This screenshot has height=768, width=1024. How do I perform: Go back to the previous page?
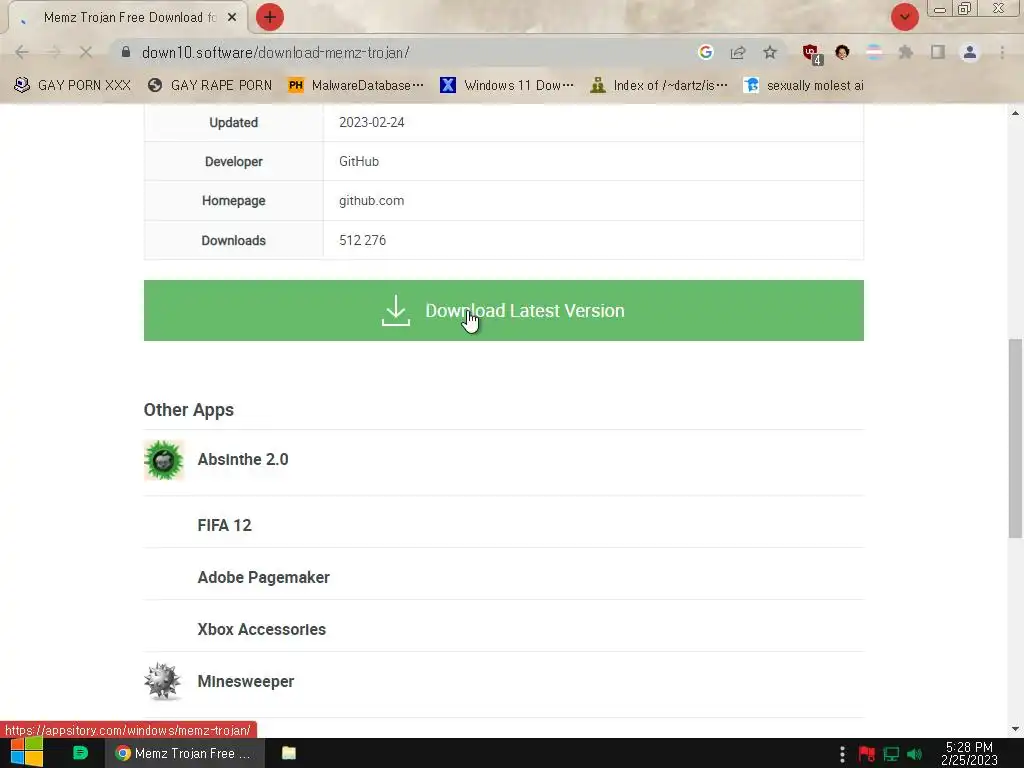click(22, 52)
